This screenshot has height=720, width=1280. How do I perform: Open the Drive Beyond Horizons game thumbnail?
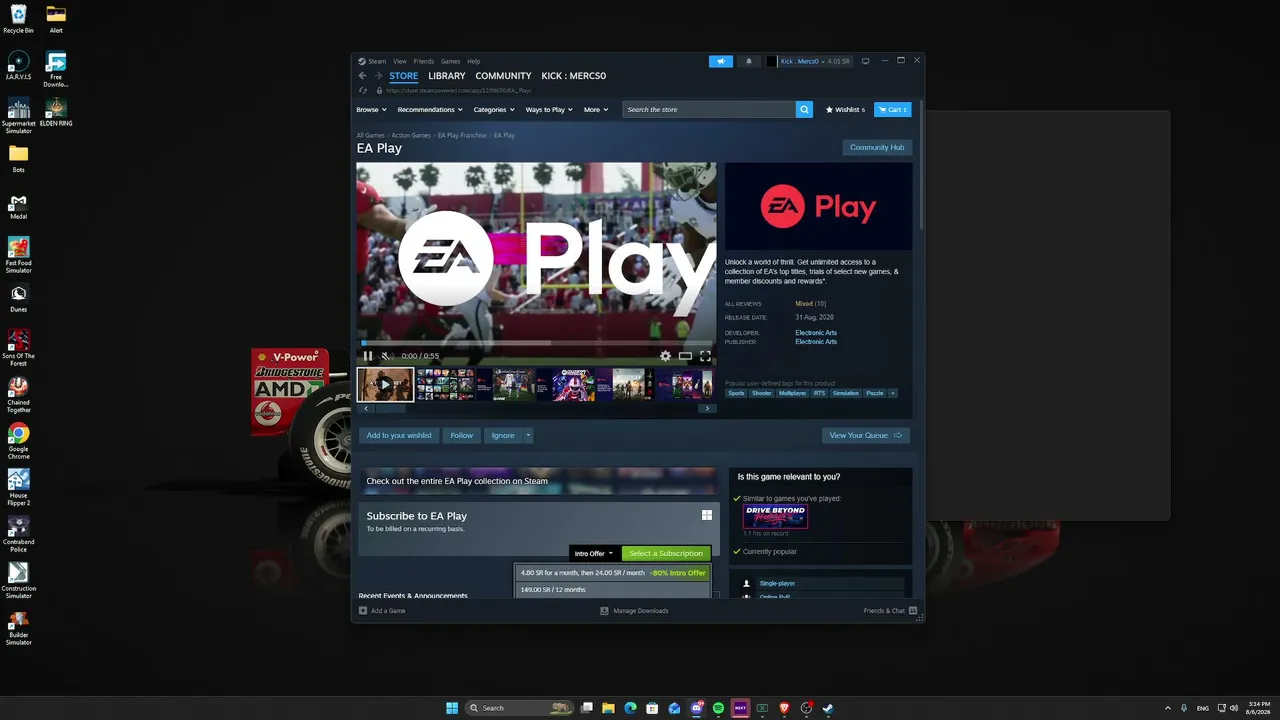pos(775,516)
